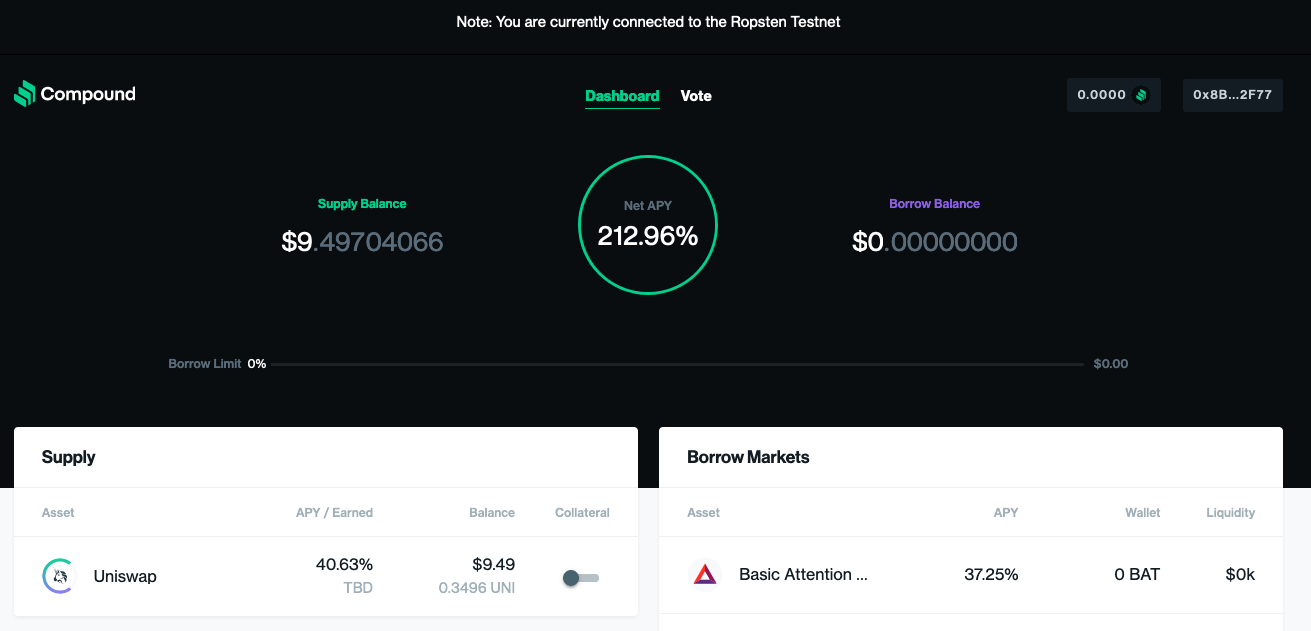Click the Borrow Limit 0% value

[x=257, y=364]
